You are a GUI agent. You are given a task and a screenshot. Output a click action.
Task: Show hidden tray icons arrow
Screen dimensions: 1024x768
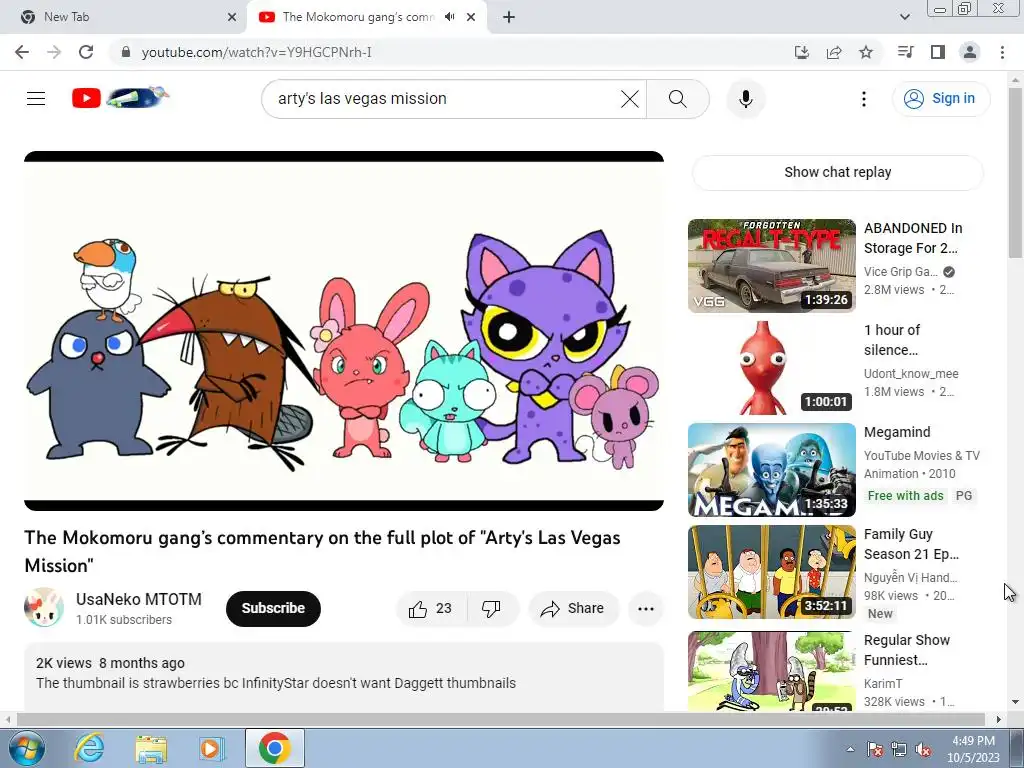850,749
